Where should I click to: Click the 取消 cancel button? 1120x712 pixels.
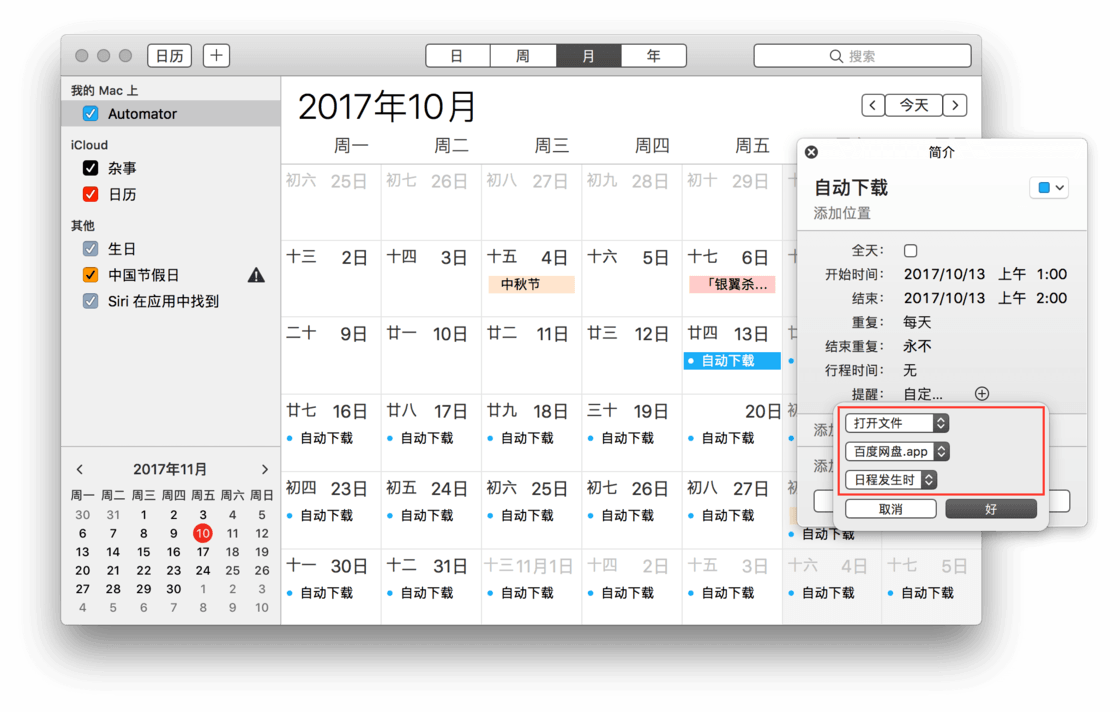point(890,509)
